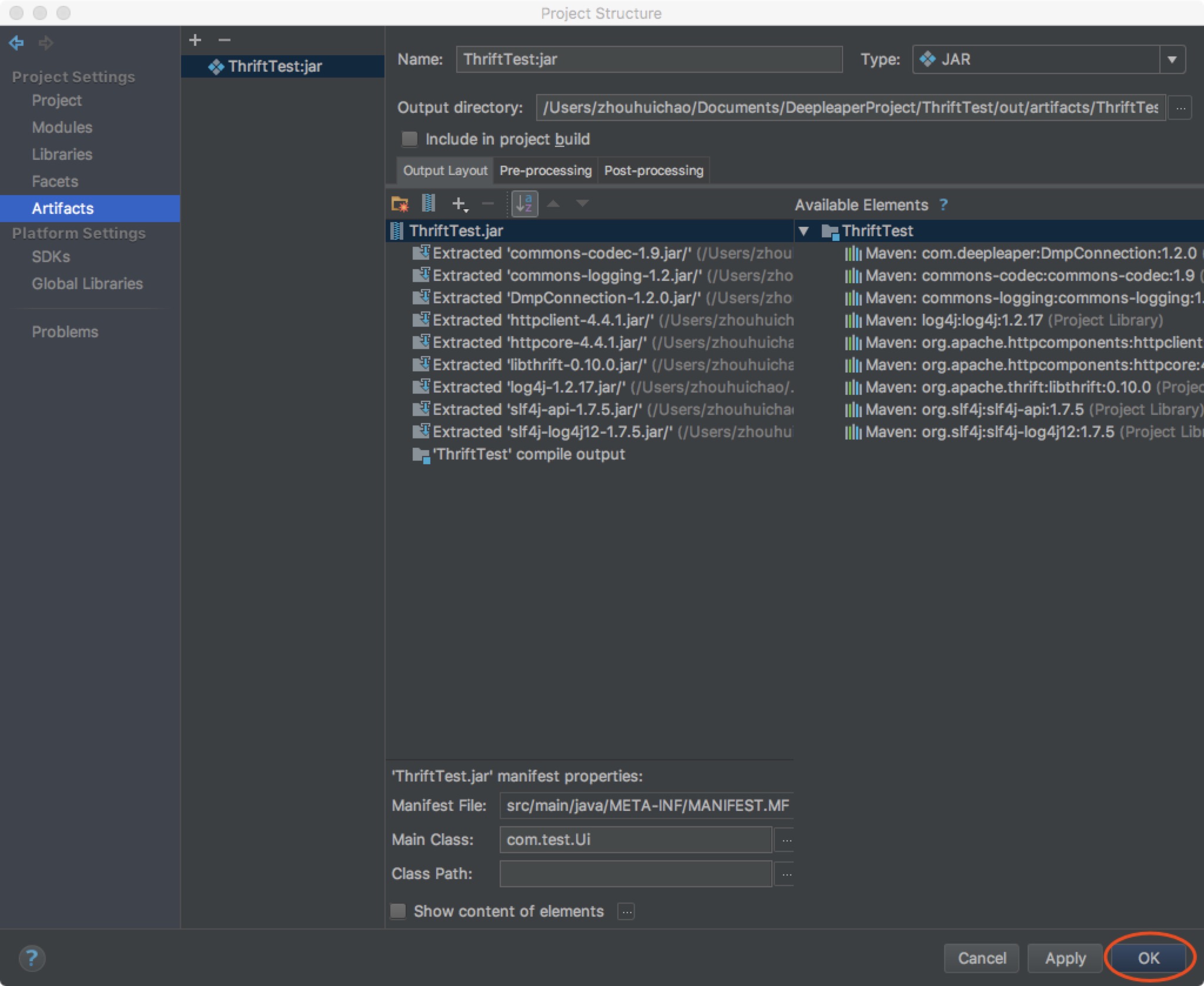This screenshot has height=986, width=1204.
Task: Click the artifact Name input field
Action: click(649, 59)
